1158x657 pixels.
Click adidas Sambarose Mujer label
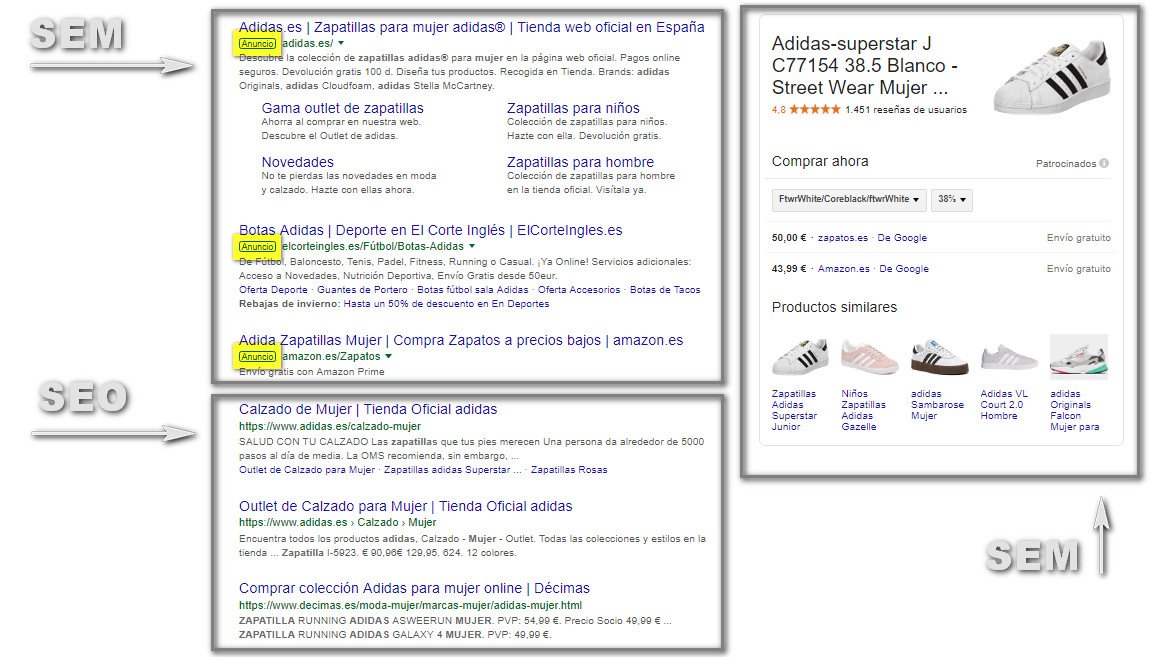click(937, 405)
